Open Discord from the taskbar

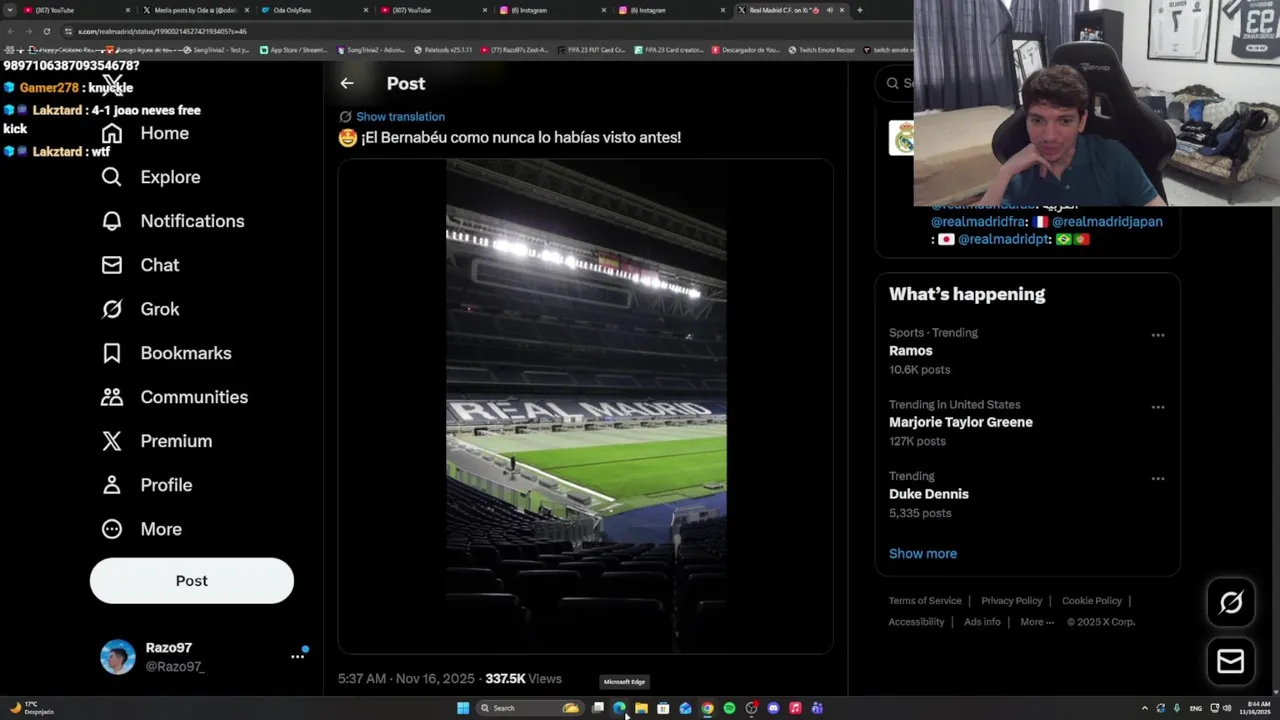pos(773,708)
